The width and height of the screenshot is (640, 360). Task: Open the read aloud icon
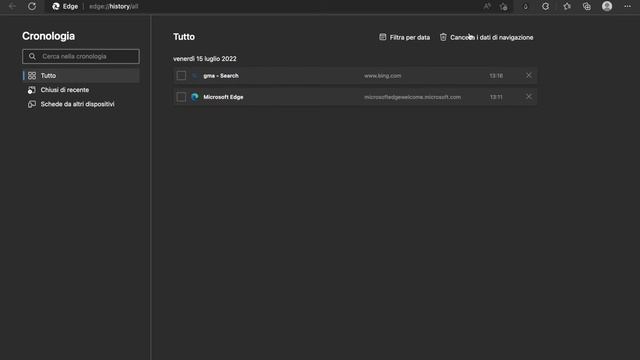pos(487,7)
